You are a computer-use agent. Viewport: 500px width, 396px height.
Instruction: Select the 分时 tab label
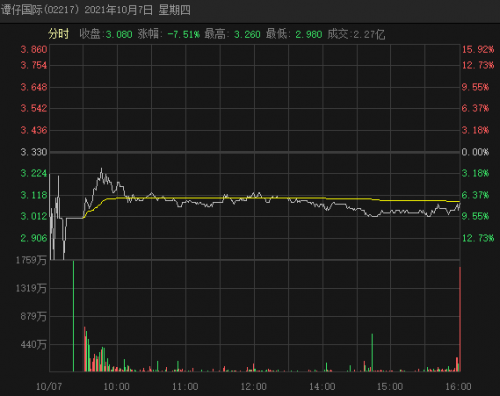[58, 34]
